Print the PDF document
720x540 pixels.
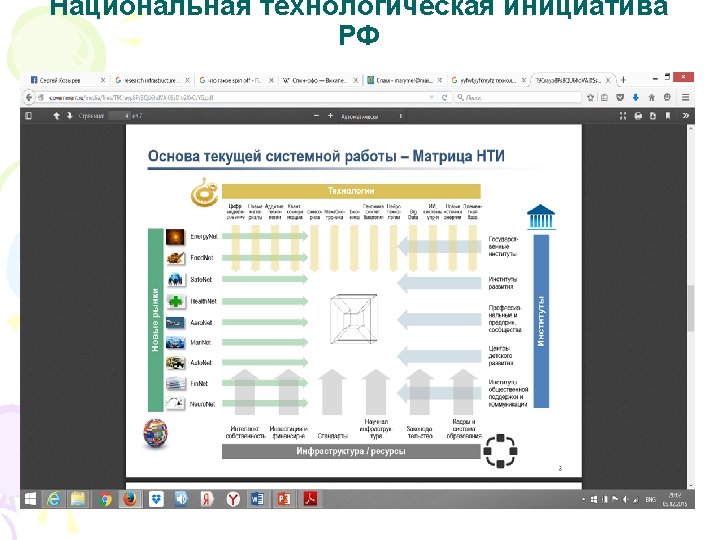point(638,116)
